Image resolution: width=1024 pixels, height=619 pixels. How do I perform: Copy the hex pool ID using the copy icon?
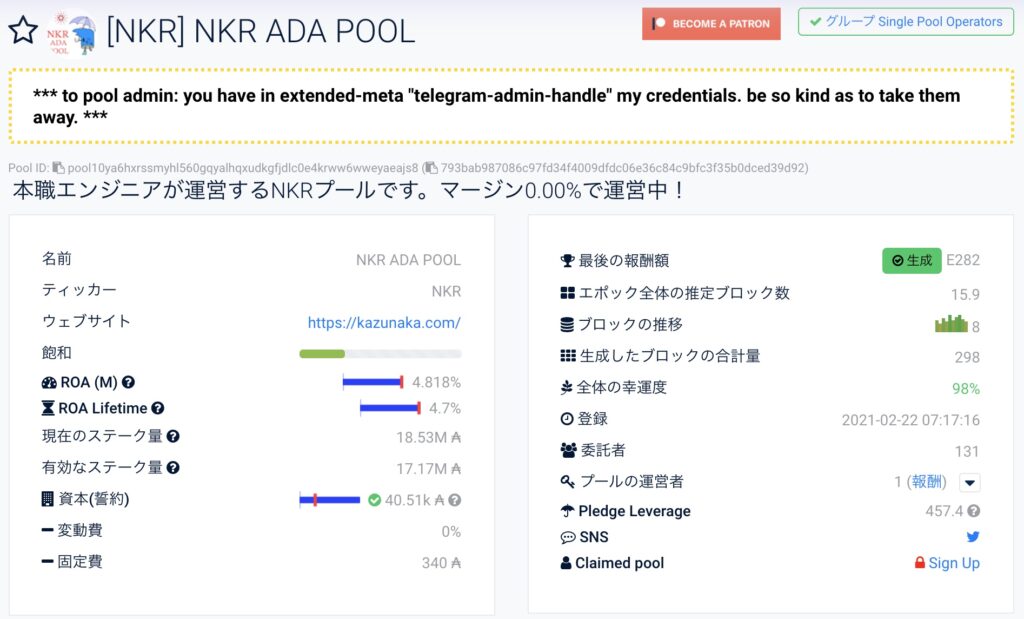431,168
